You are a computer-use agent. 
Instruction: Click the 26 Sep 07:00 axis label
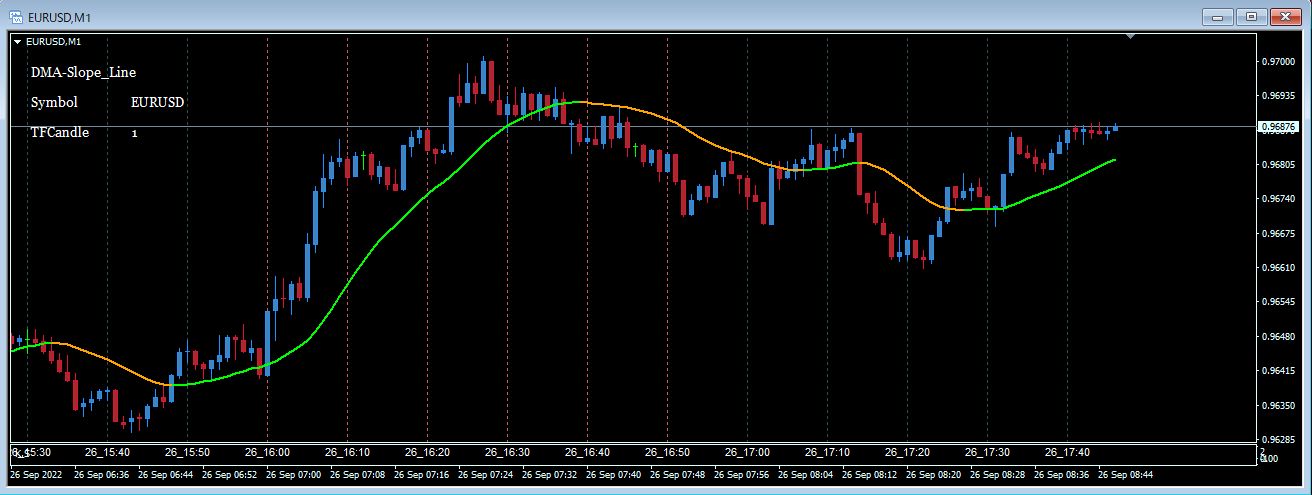(292, 475)
